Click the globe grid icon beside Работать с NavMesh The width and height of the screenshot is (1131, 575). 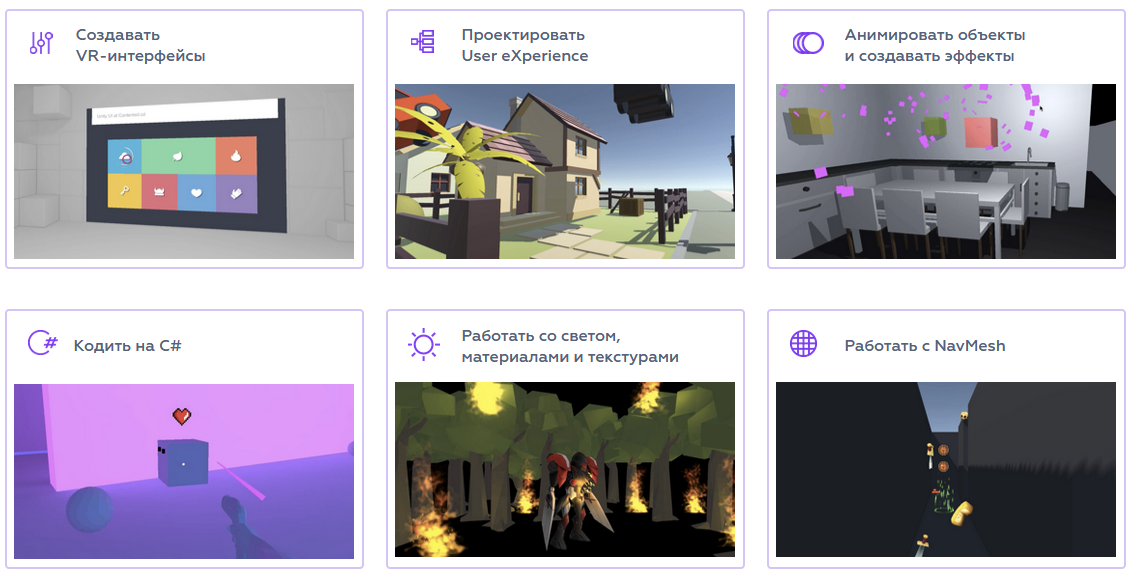click(803, 343)
